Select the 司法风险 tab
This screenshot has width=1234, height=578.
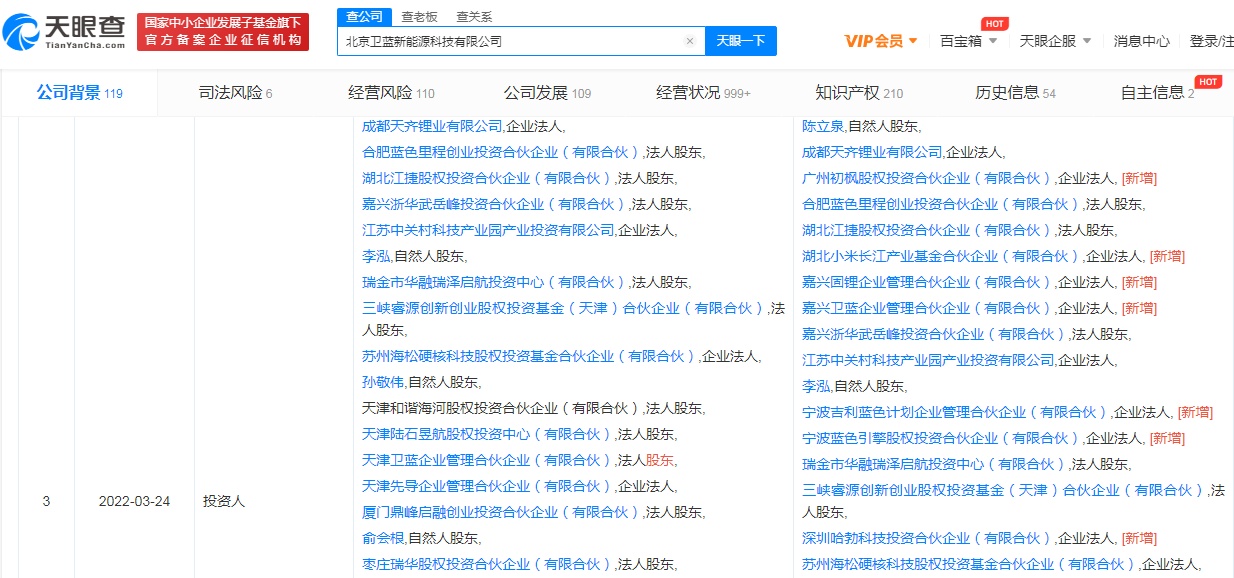235,93
